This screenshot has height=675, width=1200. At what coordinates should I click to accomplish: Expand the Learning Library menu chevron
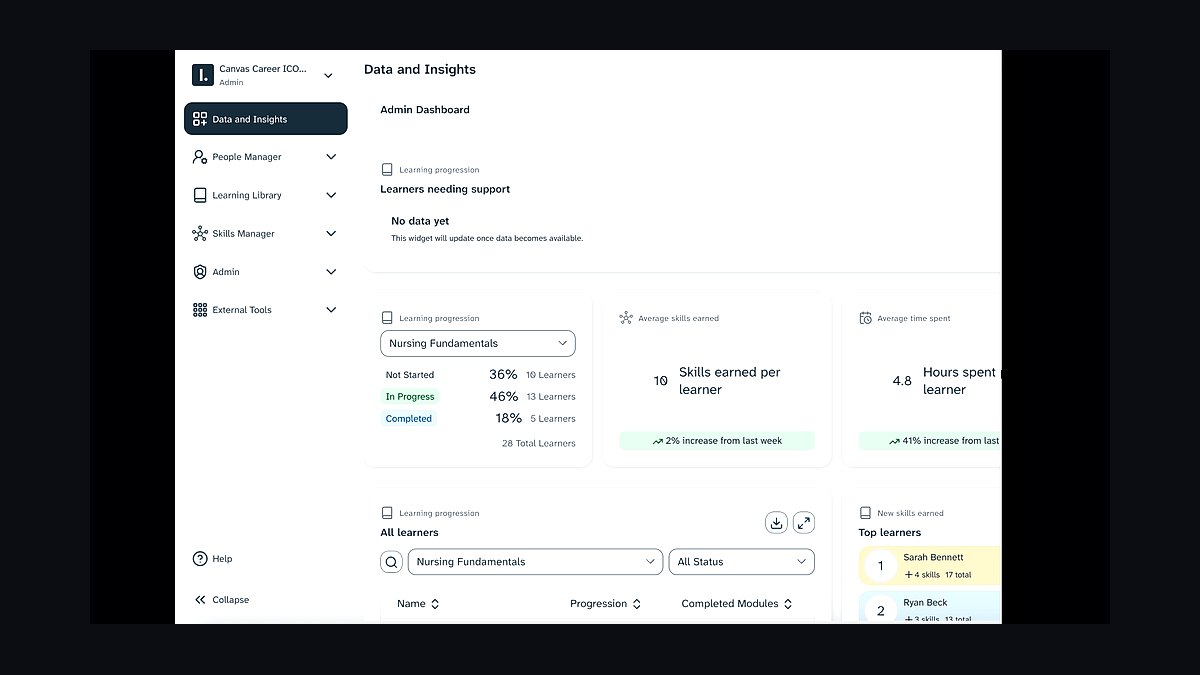coord(331,195)
